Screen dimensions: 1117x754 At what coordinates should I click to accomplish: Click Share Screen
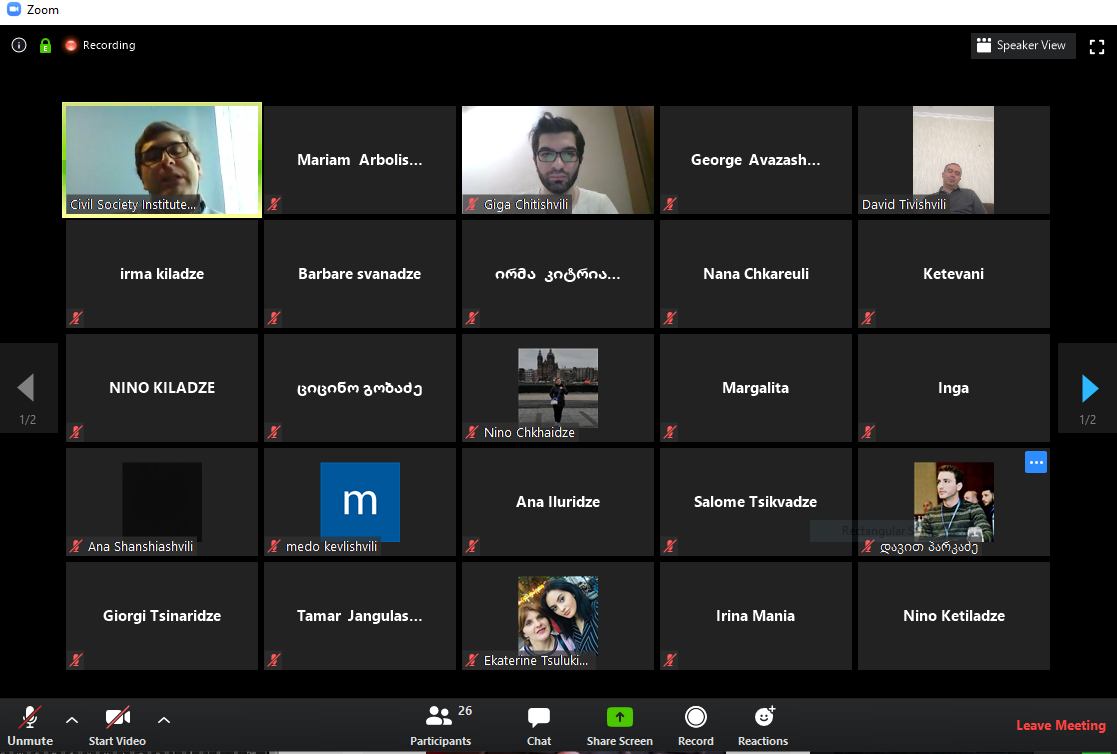(x=619, y=725)
